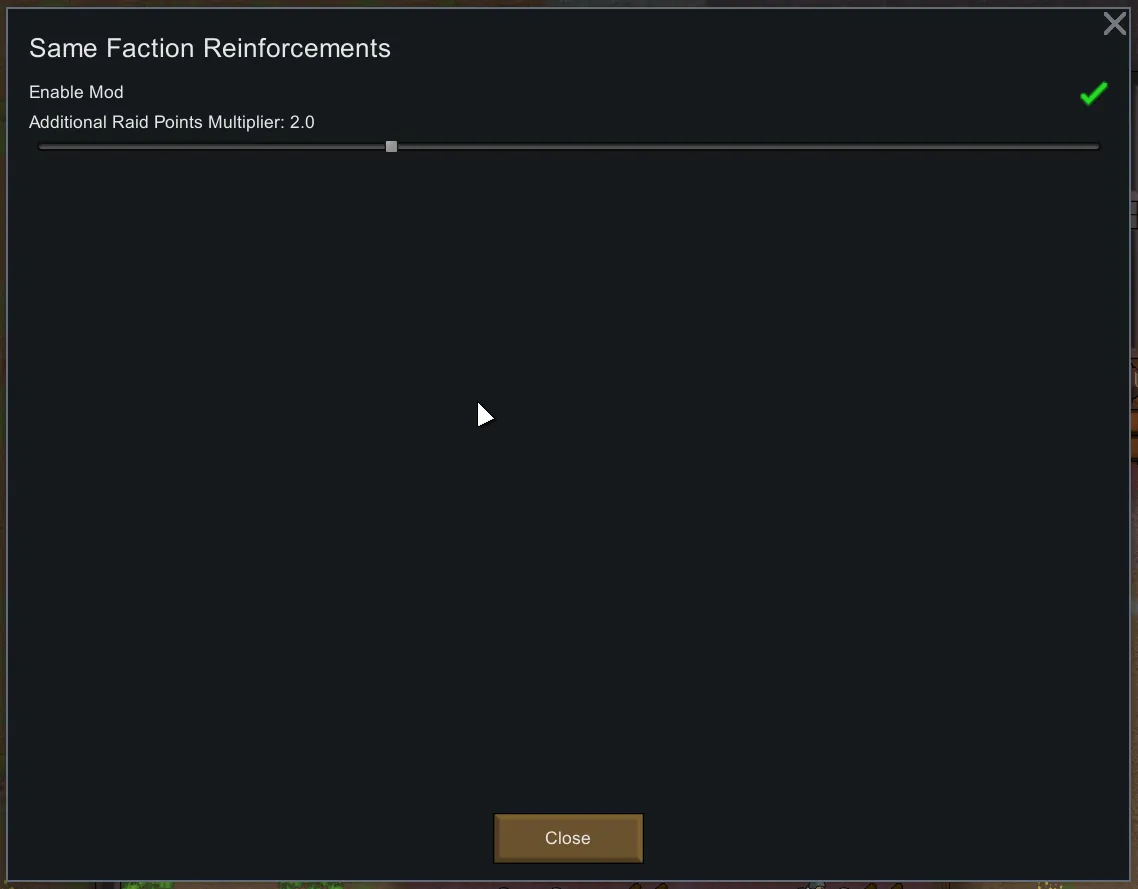Click the Enable Mod label text
This screenshot has height=889, width=1138.
point(76,92)
